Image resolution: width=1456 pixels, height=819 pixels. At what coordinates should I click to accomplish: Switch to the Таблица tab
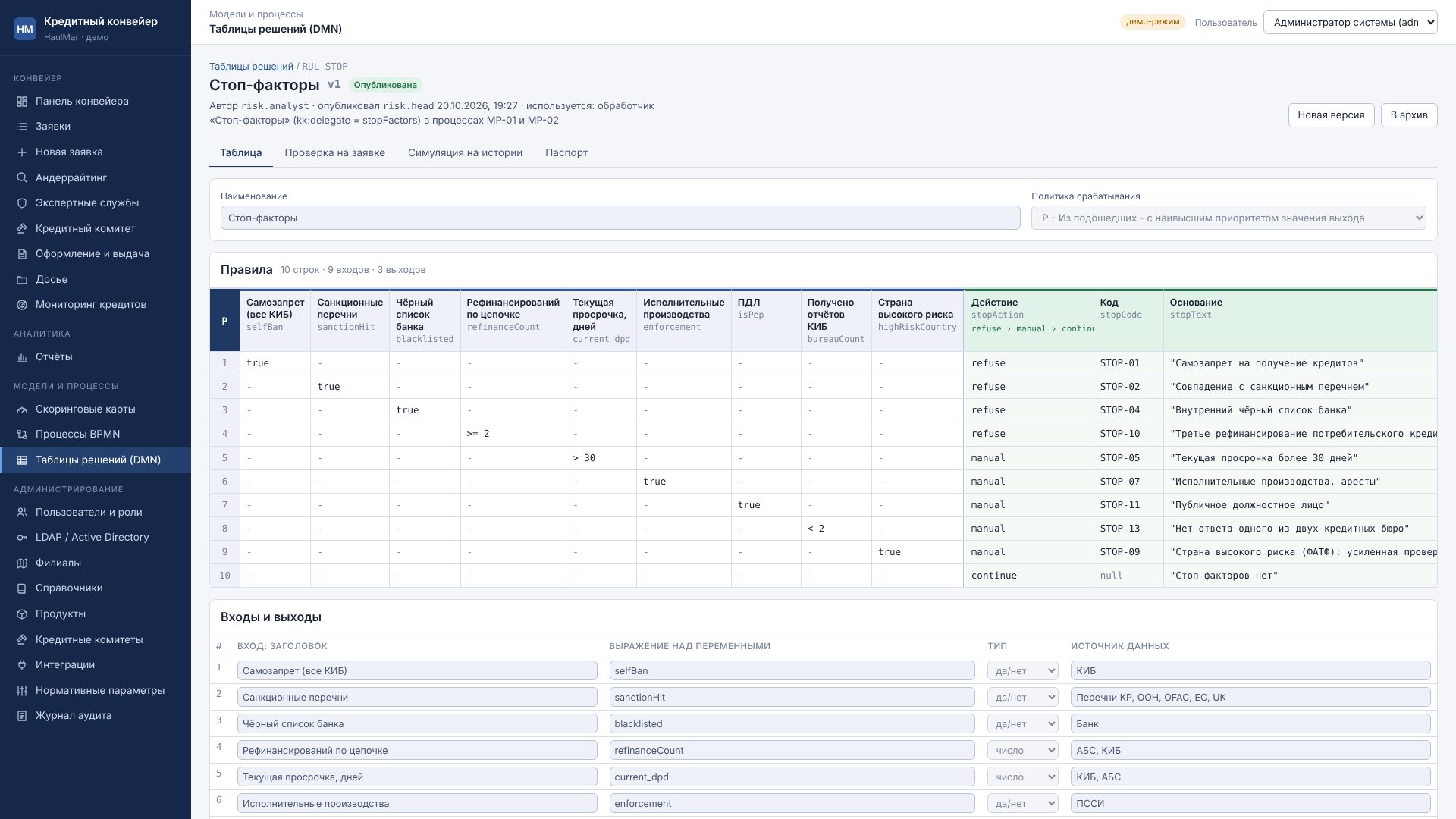241,153
